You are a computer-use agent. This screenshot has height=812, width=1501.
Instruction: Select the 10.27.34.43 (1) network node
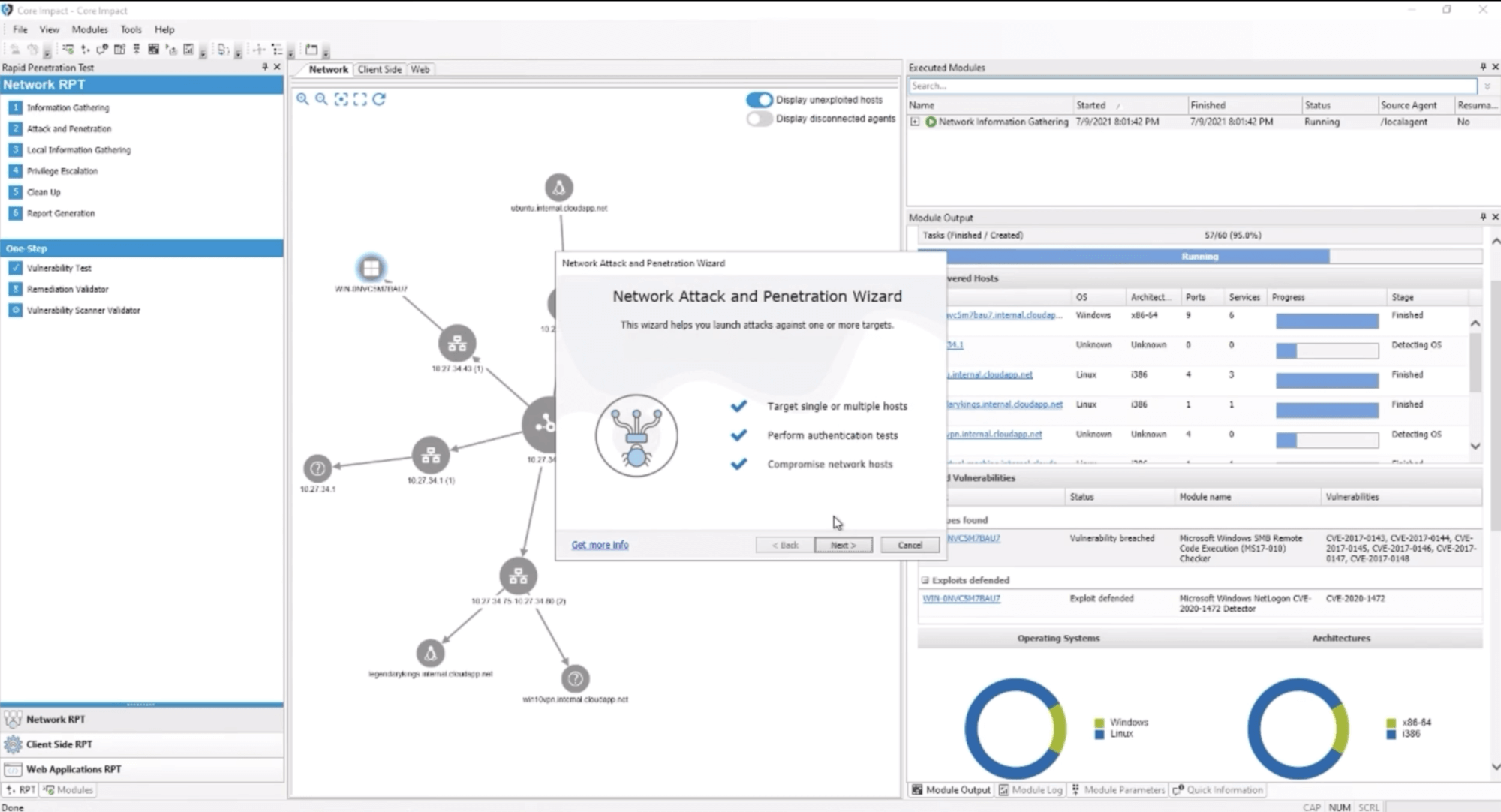coord(457,344)
